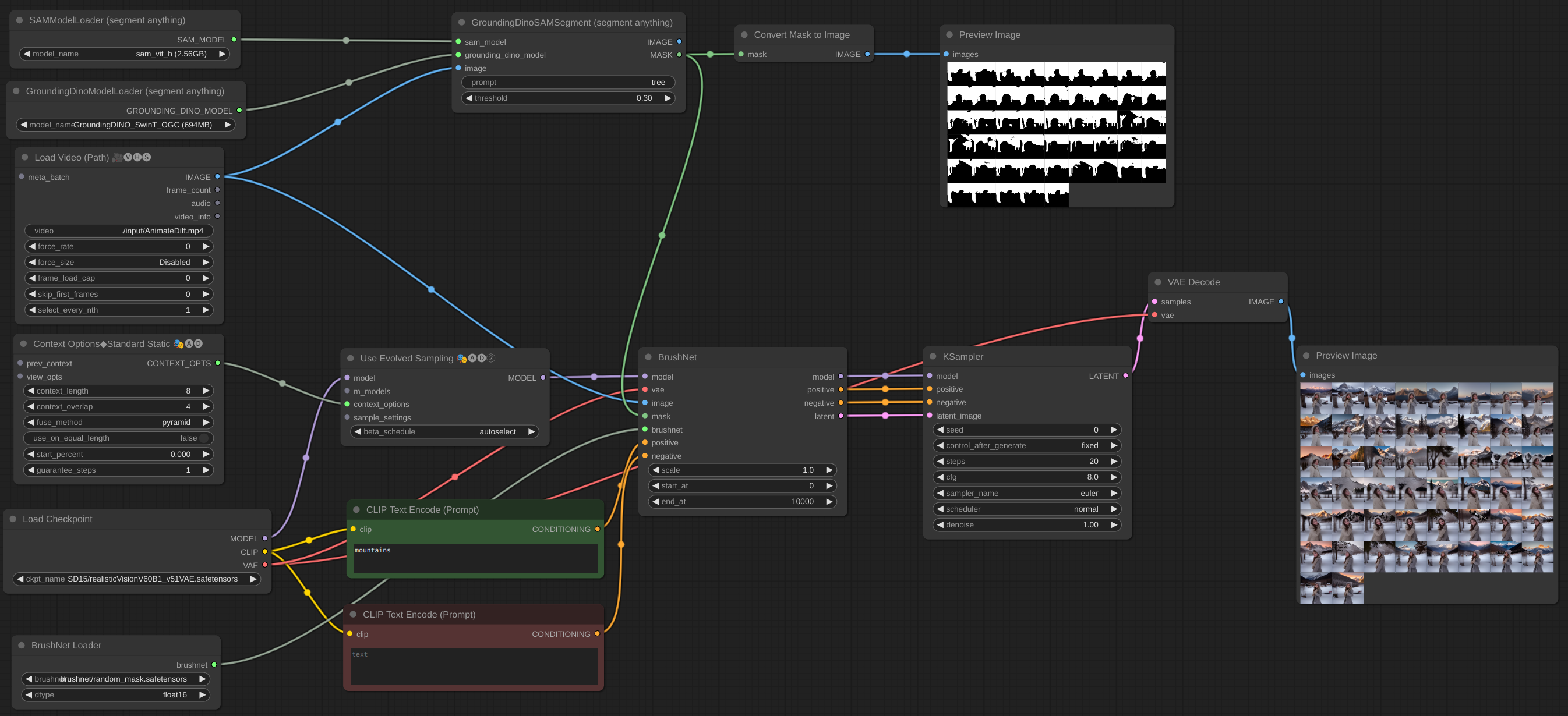Collapse the BrushNet node via title dot
This screenshot has width=1568, height=716.
tap(647, 357)
